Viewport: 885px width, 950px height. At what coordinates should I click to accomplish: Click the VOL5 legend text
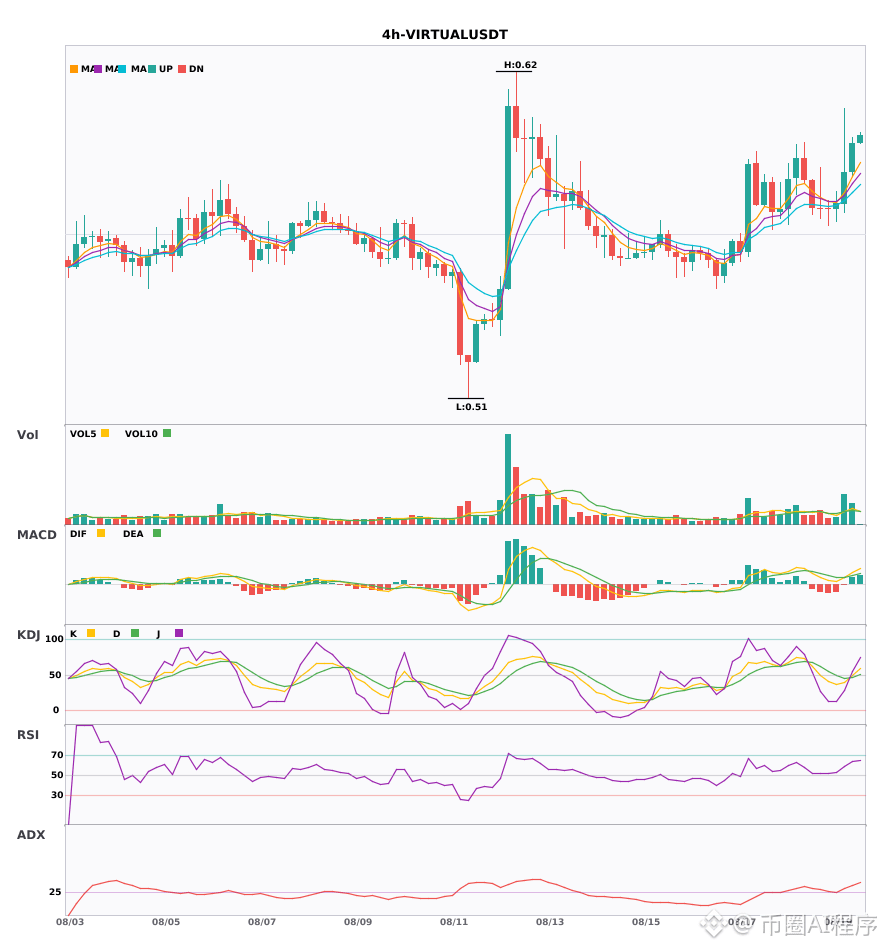point(83,434)
